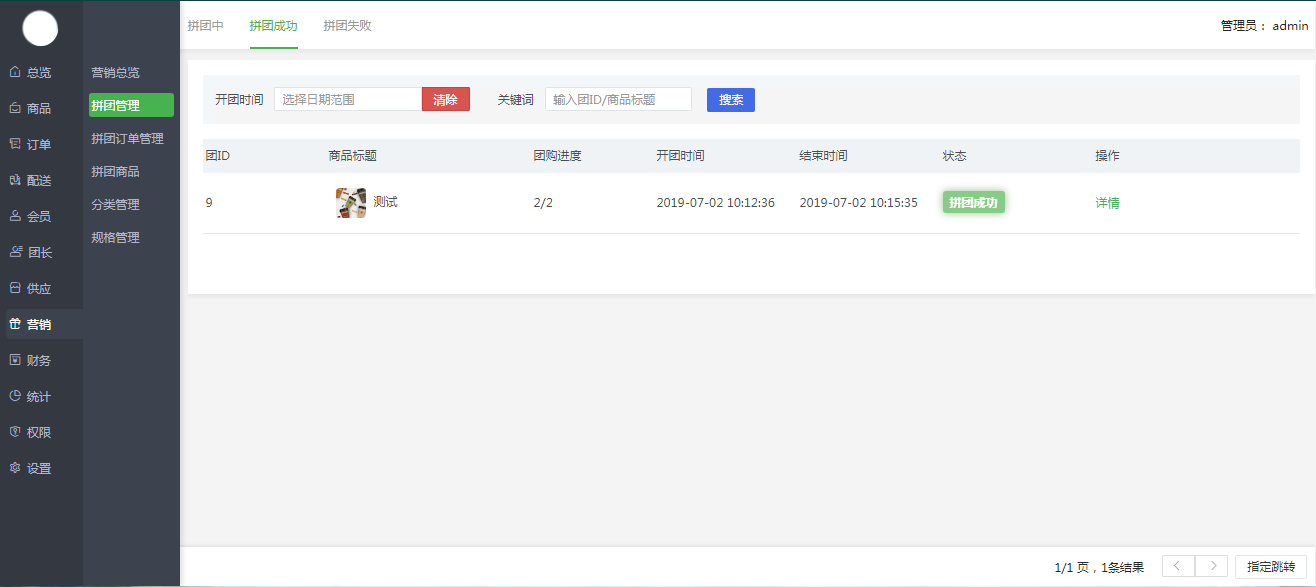Open 拼团订单管理 submenu item
The height and width of the screenshot is (587, 1316).
tap(127, 139)
